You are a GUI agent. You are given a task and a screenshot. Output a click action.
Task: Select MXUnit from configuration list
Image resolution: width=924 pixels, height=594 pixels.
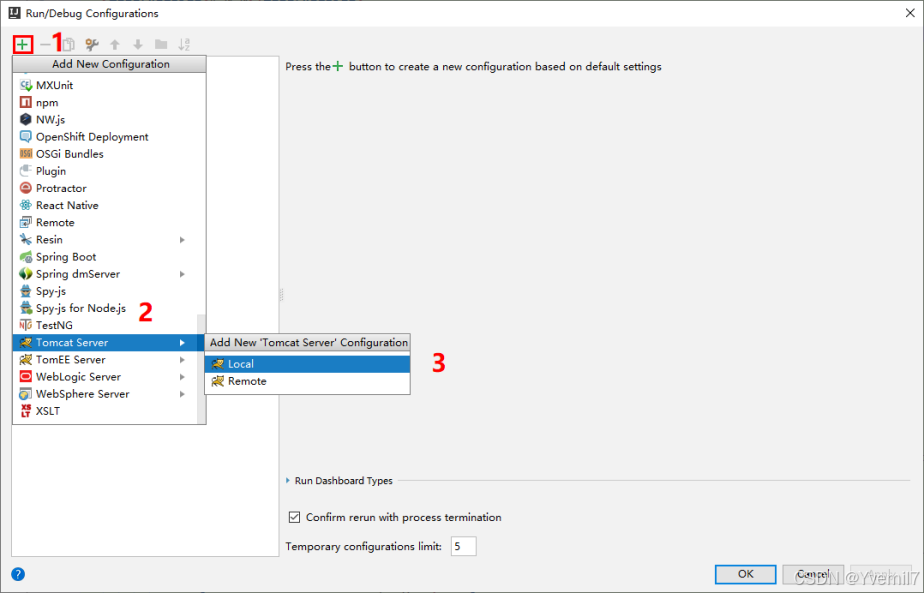109,85
